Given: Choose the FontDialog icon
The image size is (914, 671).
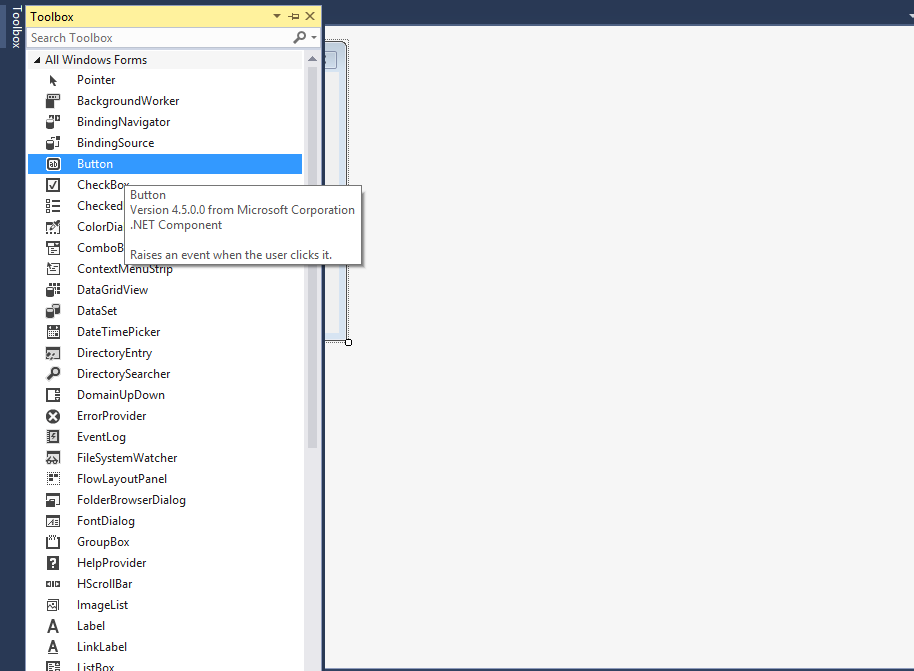Looking at the screenshot, I should coord(53,521).
